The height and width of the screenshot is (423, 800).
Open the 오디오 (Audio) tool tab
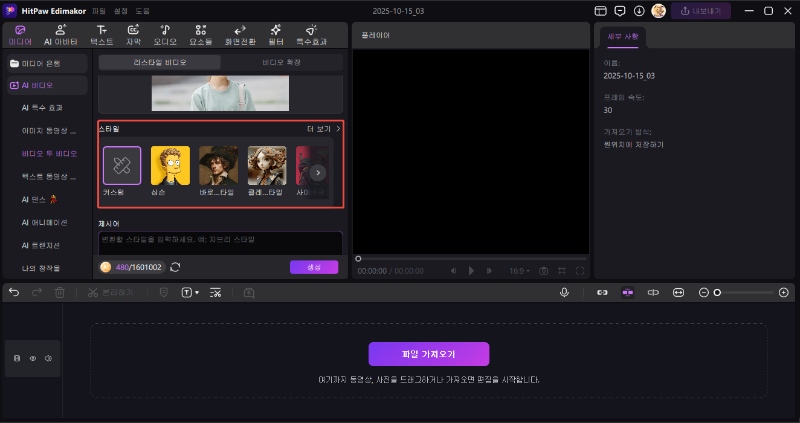tap(165, 35)
